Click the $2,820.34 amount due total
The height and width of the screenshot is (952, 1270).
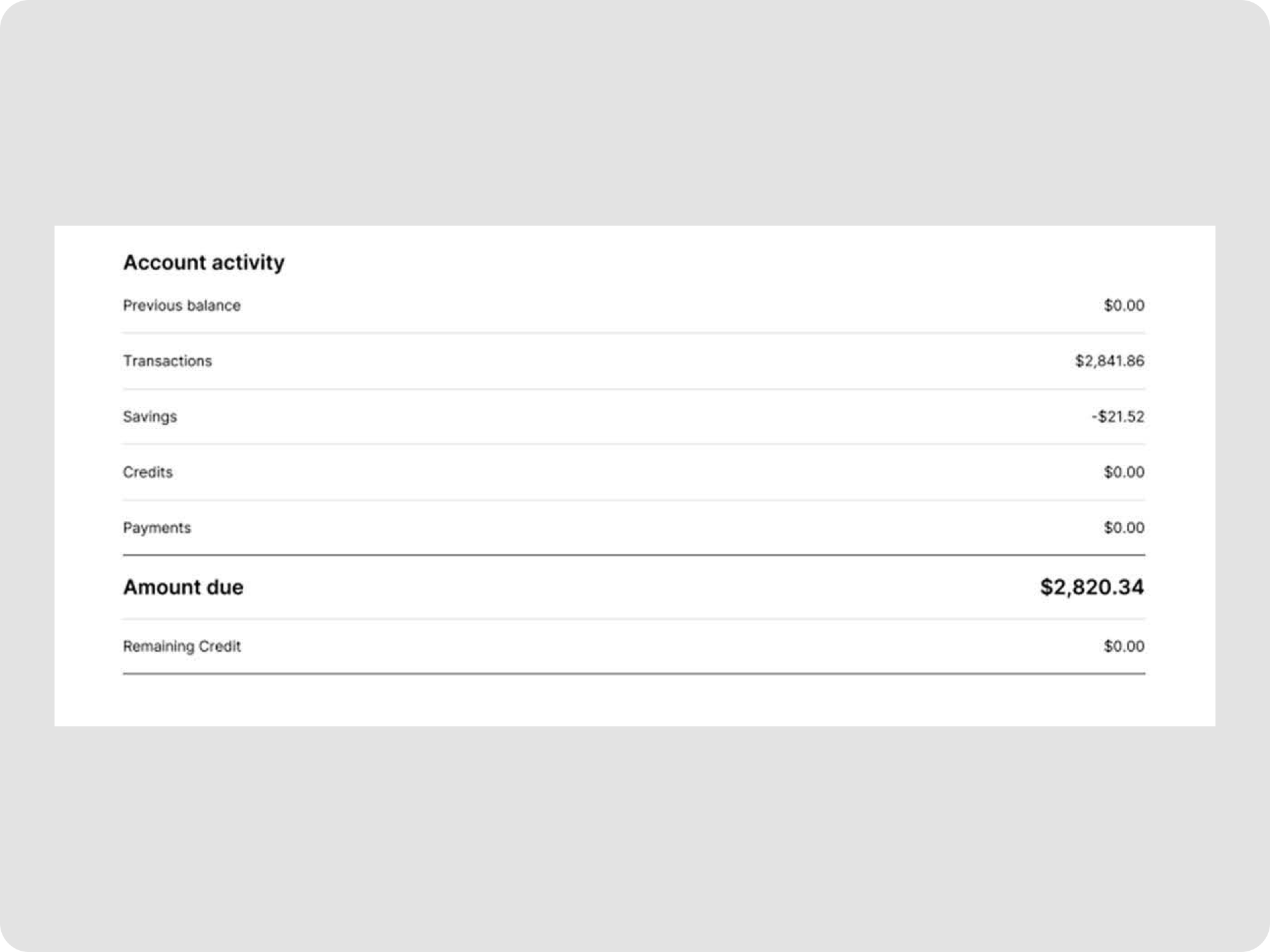pos(1091,587)
